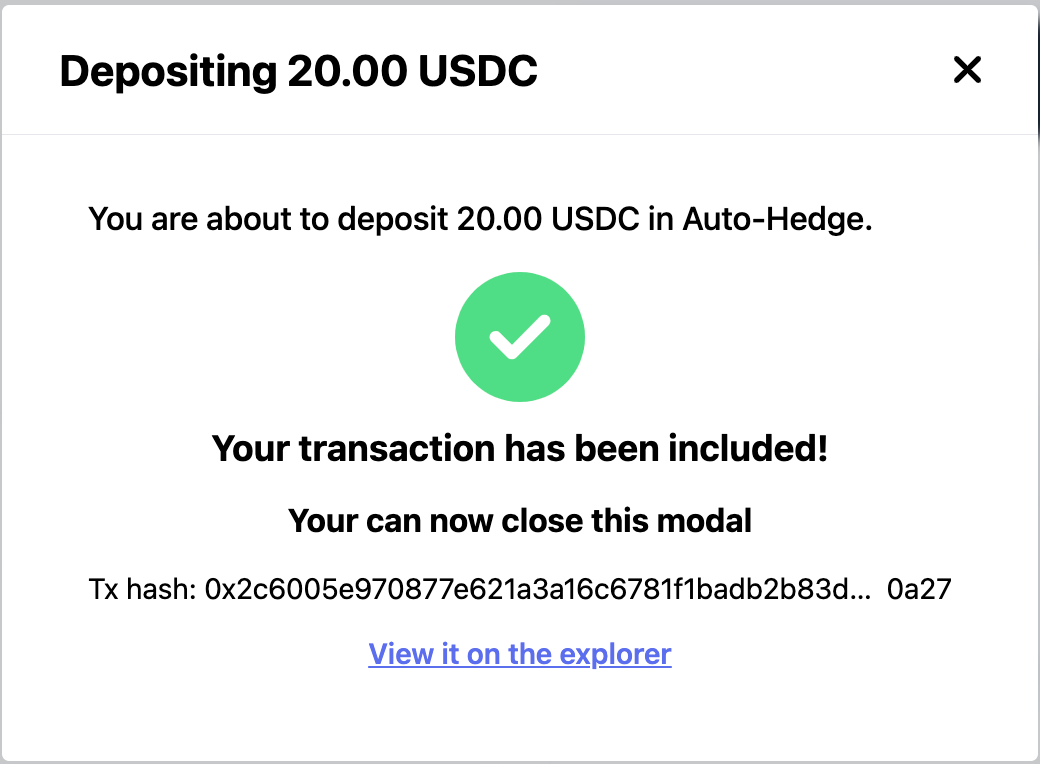Click '20.00 USDC' in the modal title
This screenshot has width=1040, height=764.
click(413, 70)
